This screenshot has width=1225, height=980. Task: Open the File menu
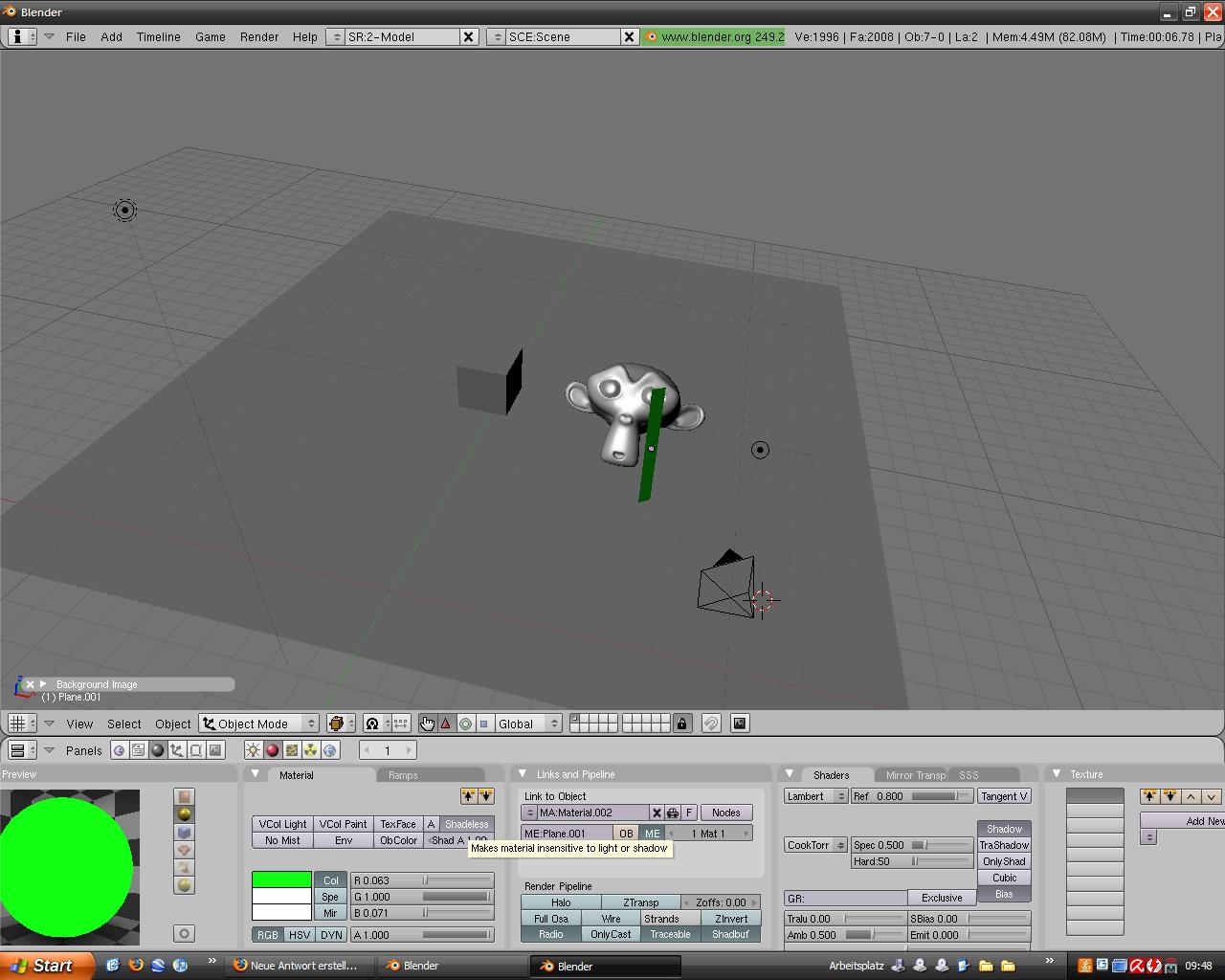click(76, 36)
